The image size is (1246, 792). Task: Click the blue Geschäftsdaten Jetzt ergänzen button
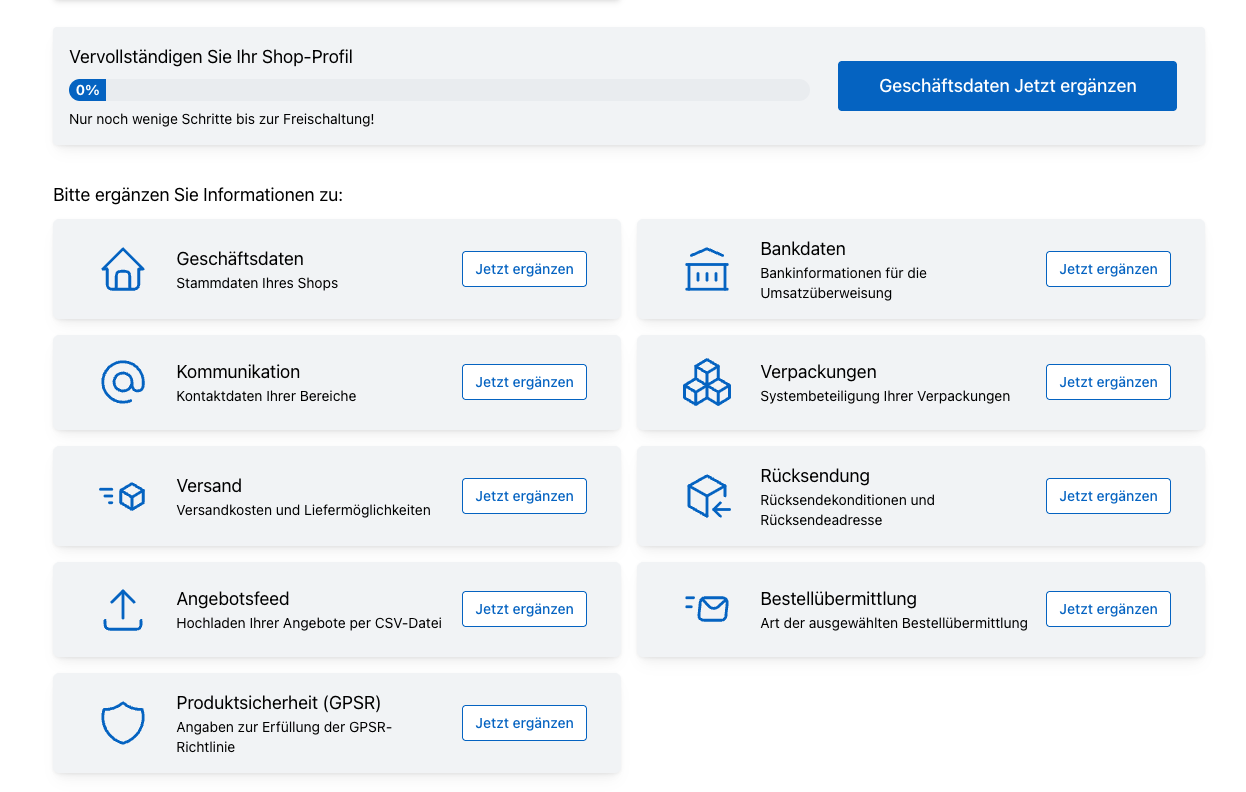(1007, 86)
